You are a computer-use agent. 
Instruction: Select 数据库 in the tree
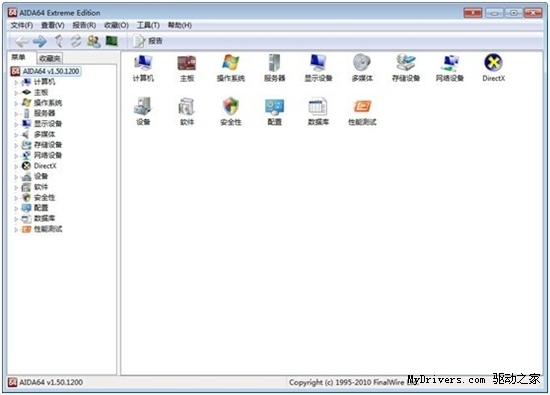click(x=44, y=219)
